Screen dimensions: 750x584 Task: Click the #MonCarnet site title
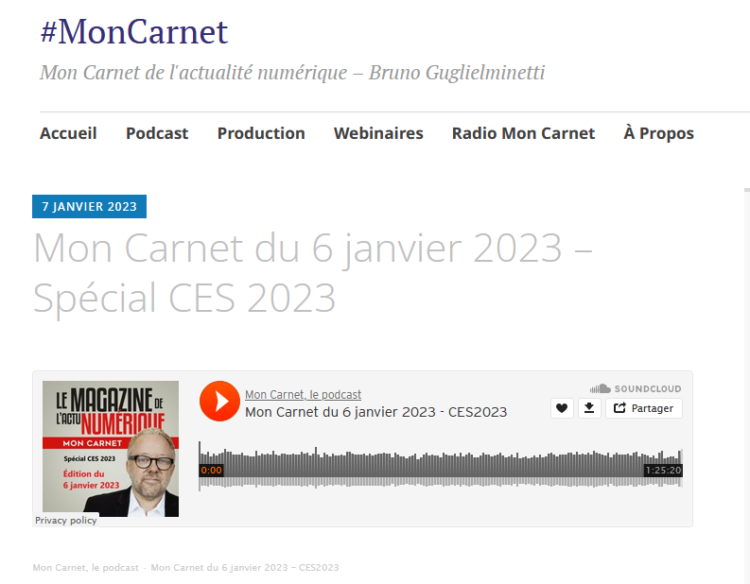click(134, 32)
